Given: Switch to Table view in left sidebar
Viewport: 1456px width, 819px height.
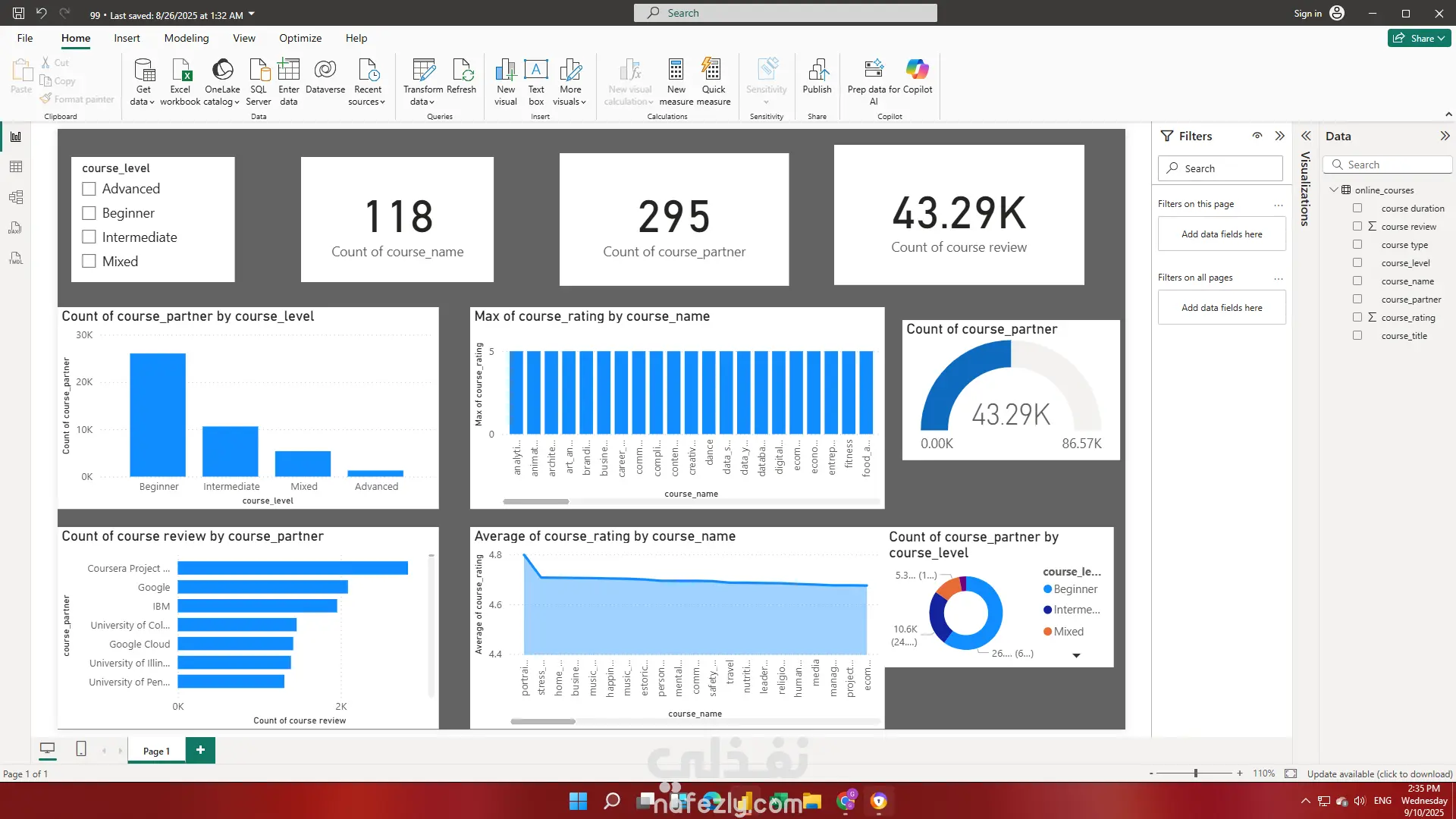Looking at the screenshot, I should 16,167.
